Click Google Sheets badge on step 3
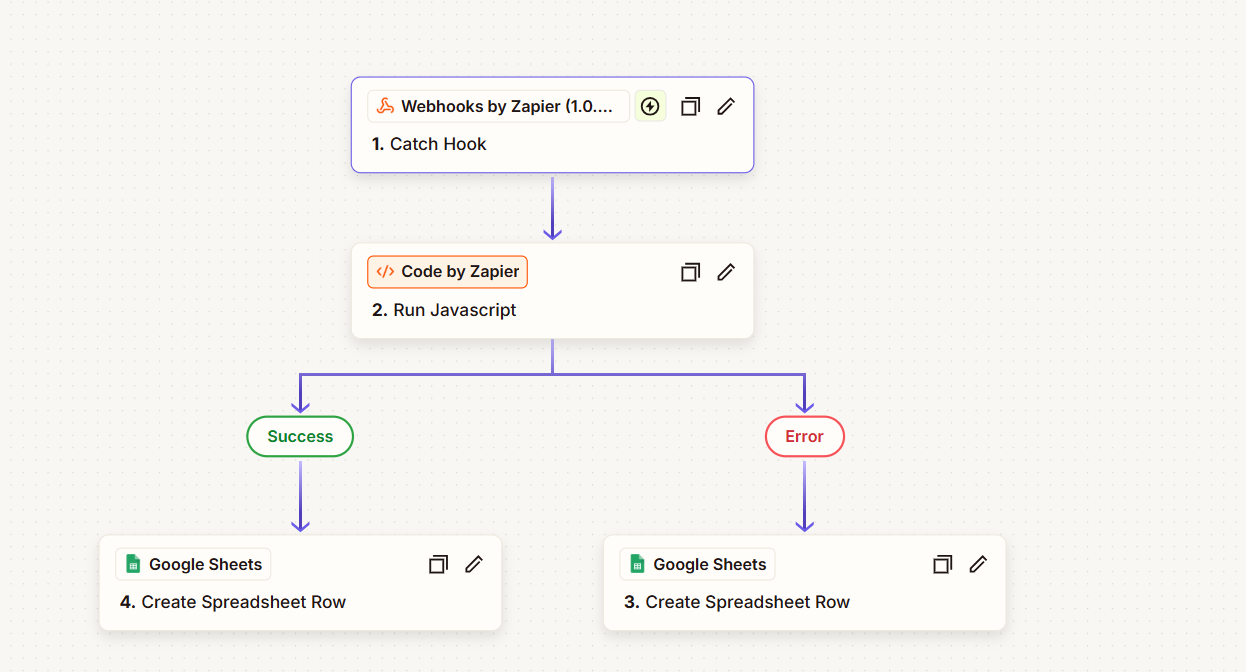 pyautogui.click(x=697, y=564)
